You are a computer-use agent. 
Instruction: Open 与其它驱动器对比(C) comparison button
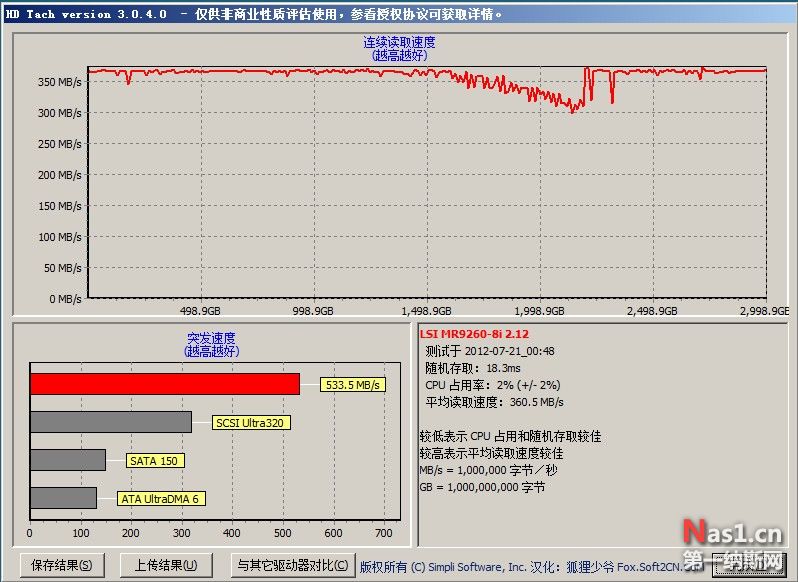(x=293, y=565)
